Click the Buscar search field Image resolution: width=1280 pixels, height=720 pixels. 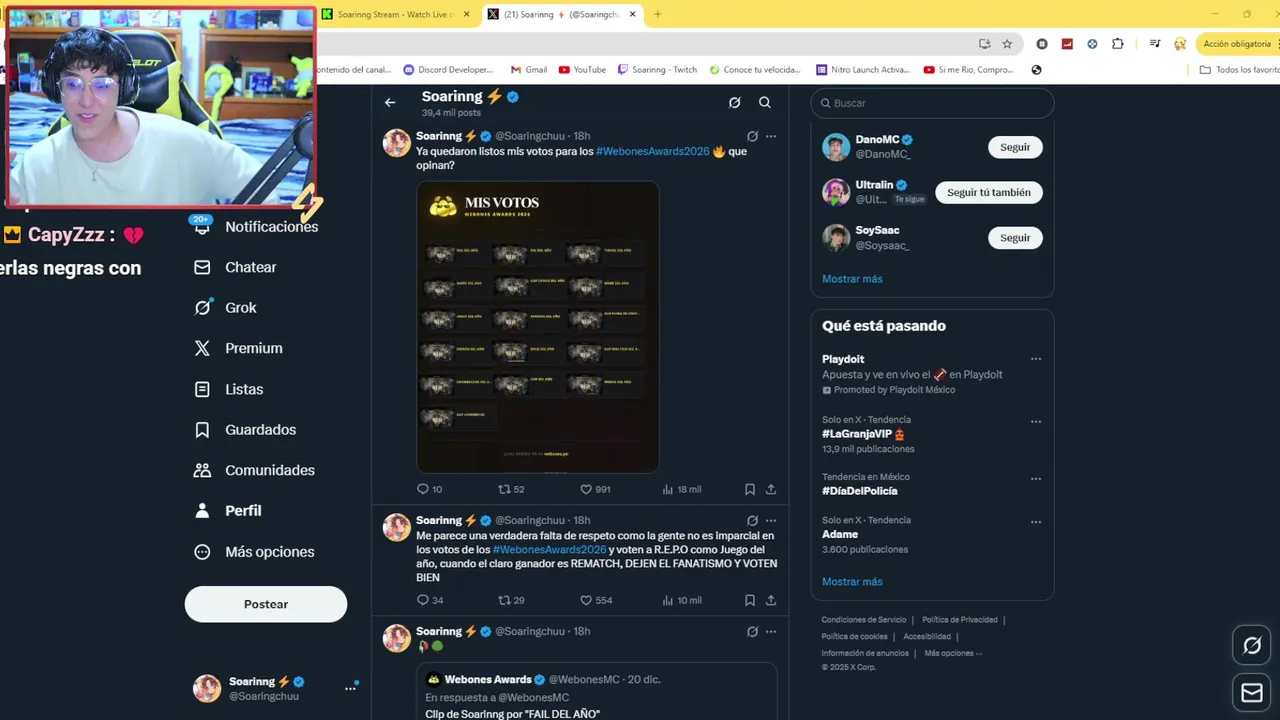coord(932,103)
